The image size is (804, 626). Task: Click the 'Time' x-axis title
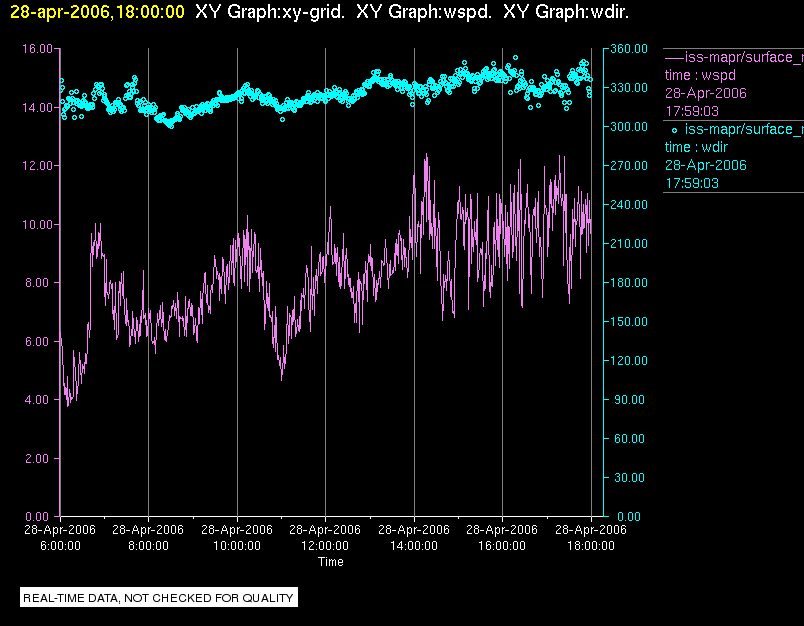tap(331, 561)
